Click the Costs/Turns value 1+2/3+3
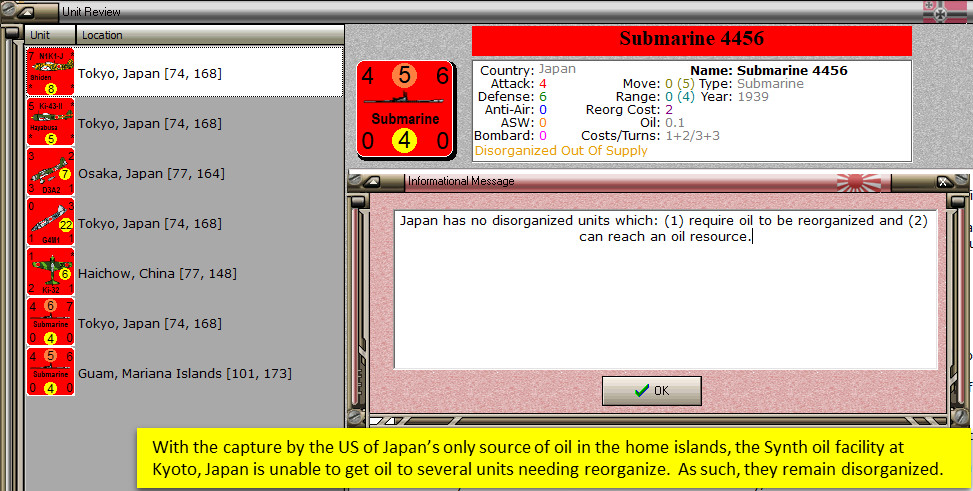 tap(693, 136)
